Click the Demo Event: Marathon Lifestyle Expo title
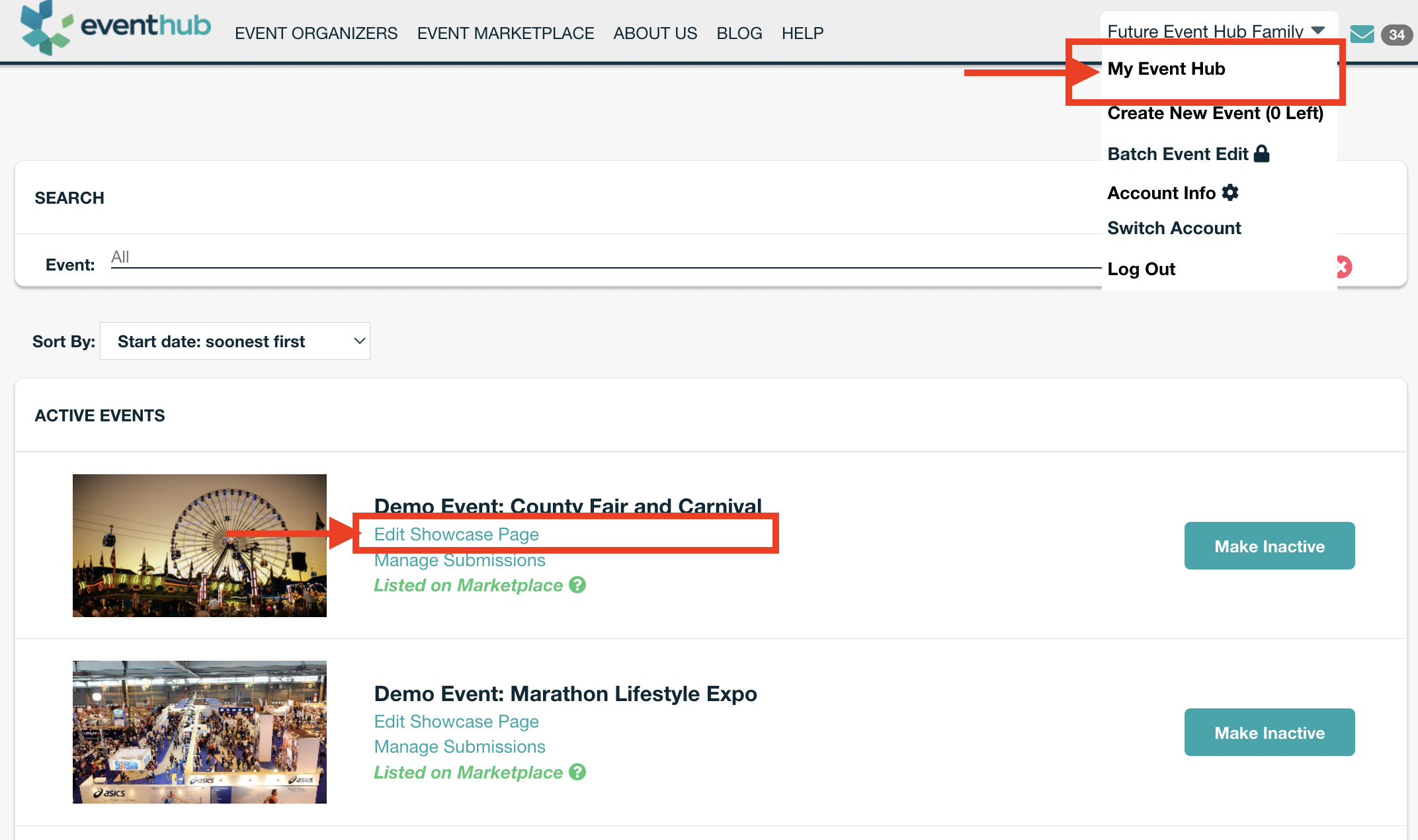 point(565,694)
